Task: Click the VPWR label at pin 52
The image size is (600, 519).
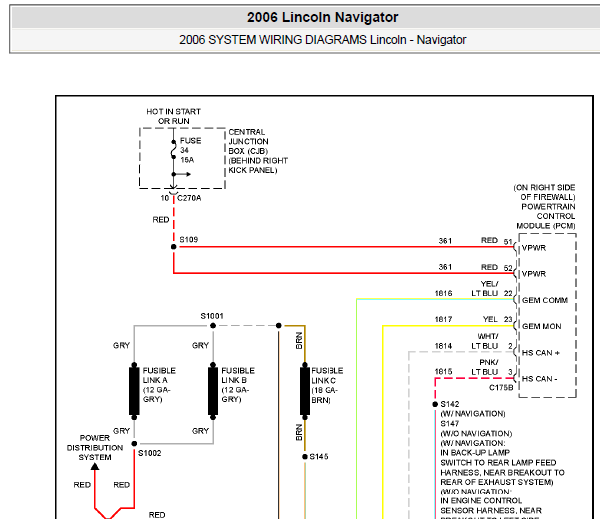Action: click(534, 274)
